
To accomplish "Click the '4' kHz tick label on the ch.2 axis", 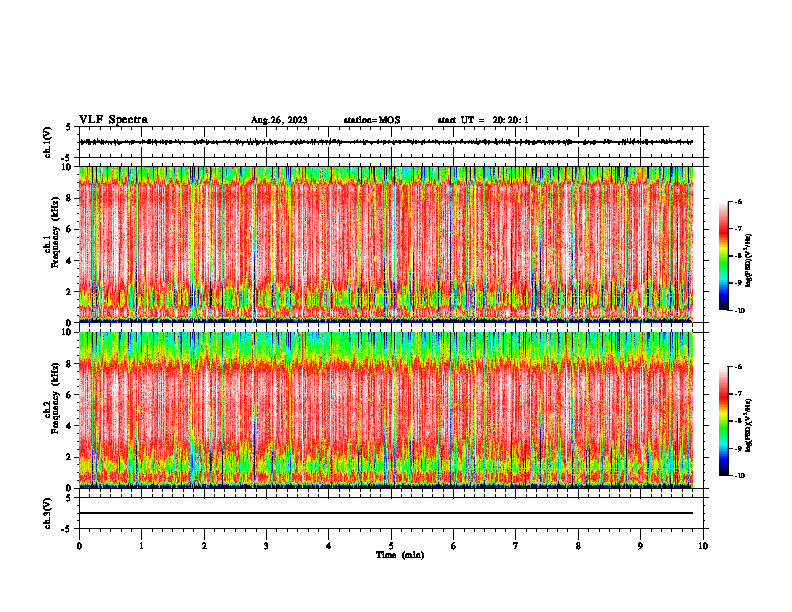I will [x=70, y=426].
